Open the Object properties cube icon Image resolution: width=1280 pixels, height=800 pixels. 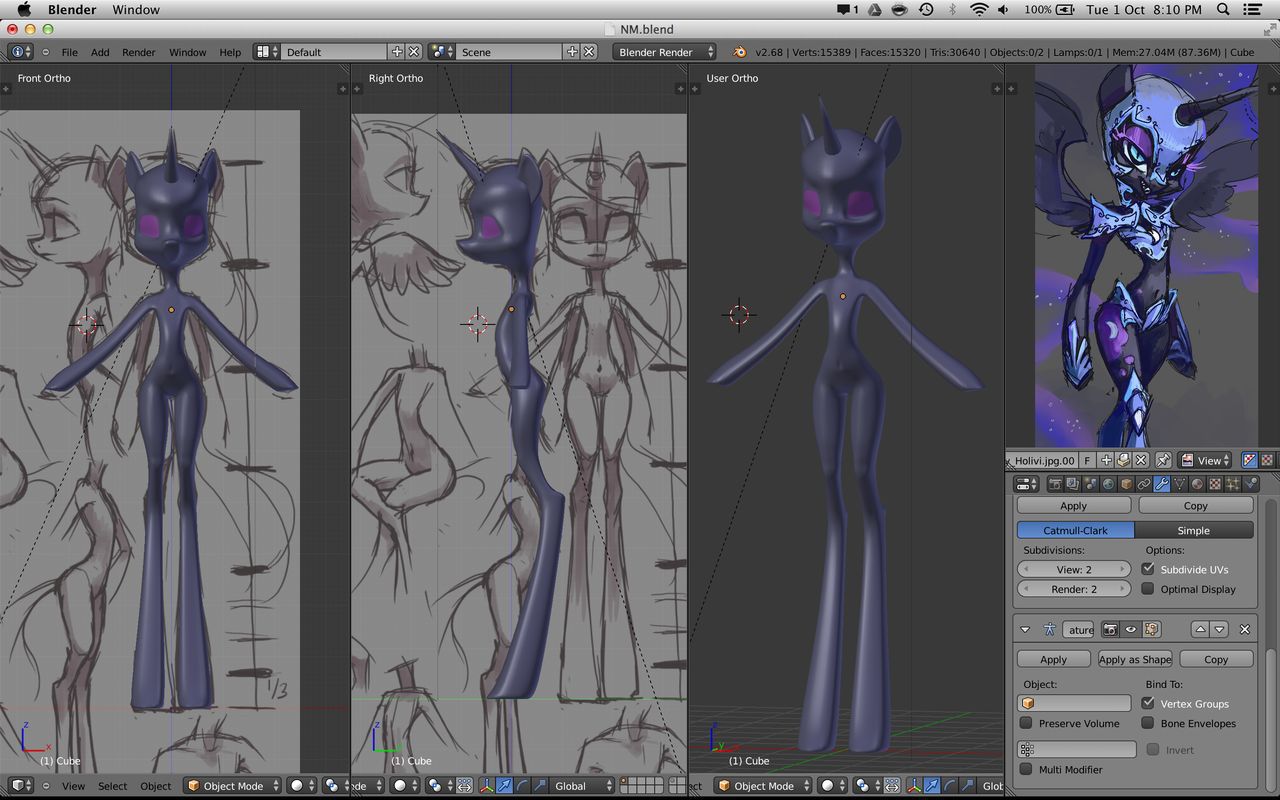tap(1126, 484)
